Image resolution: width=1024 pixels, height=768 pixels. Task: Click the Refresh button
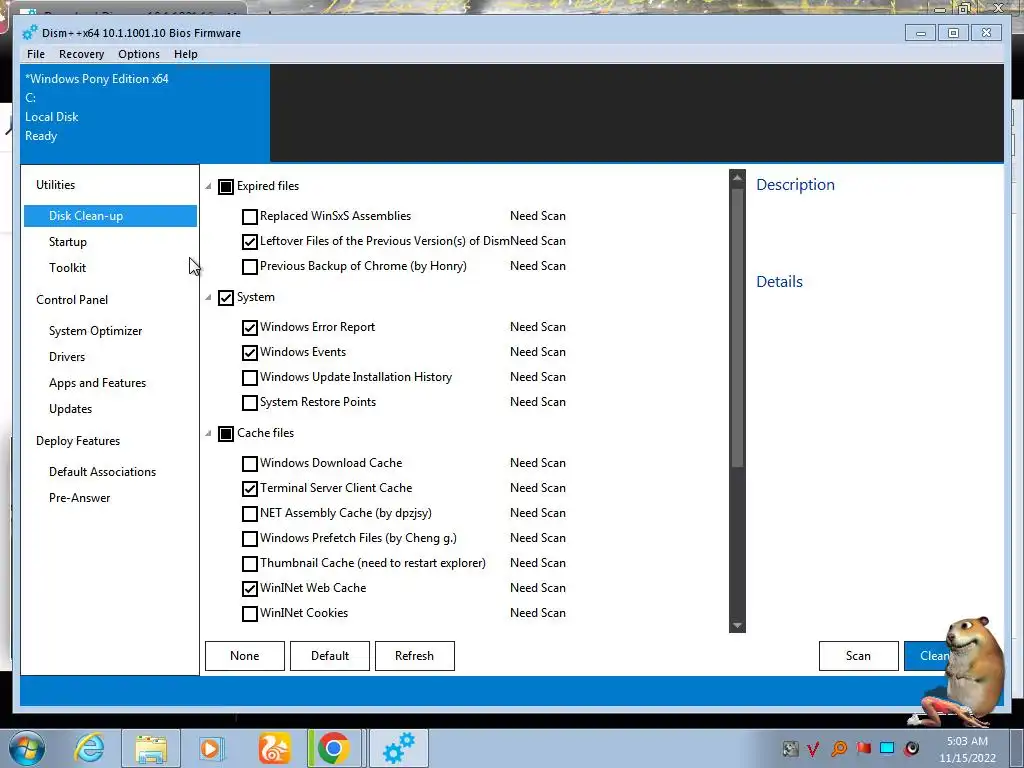415,656
